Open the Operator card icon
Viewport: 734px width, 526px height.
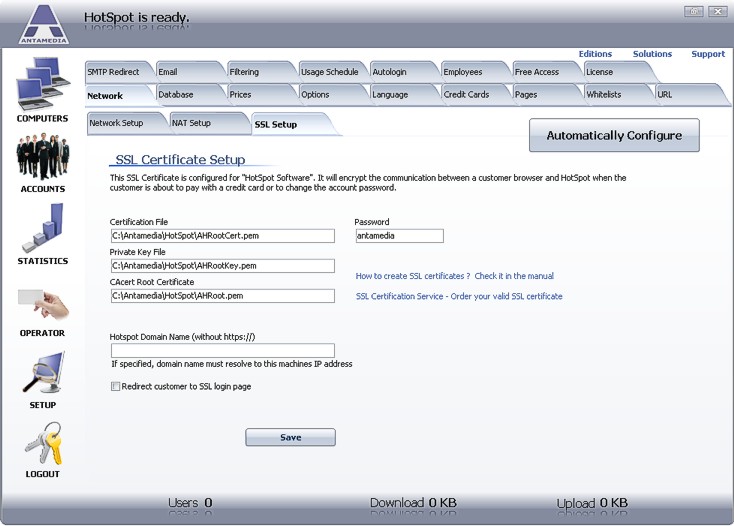(43, 304)
